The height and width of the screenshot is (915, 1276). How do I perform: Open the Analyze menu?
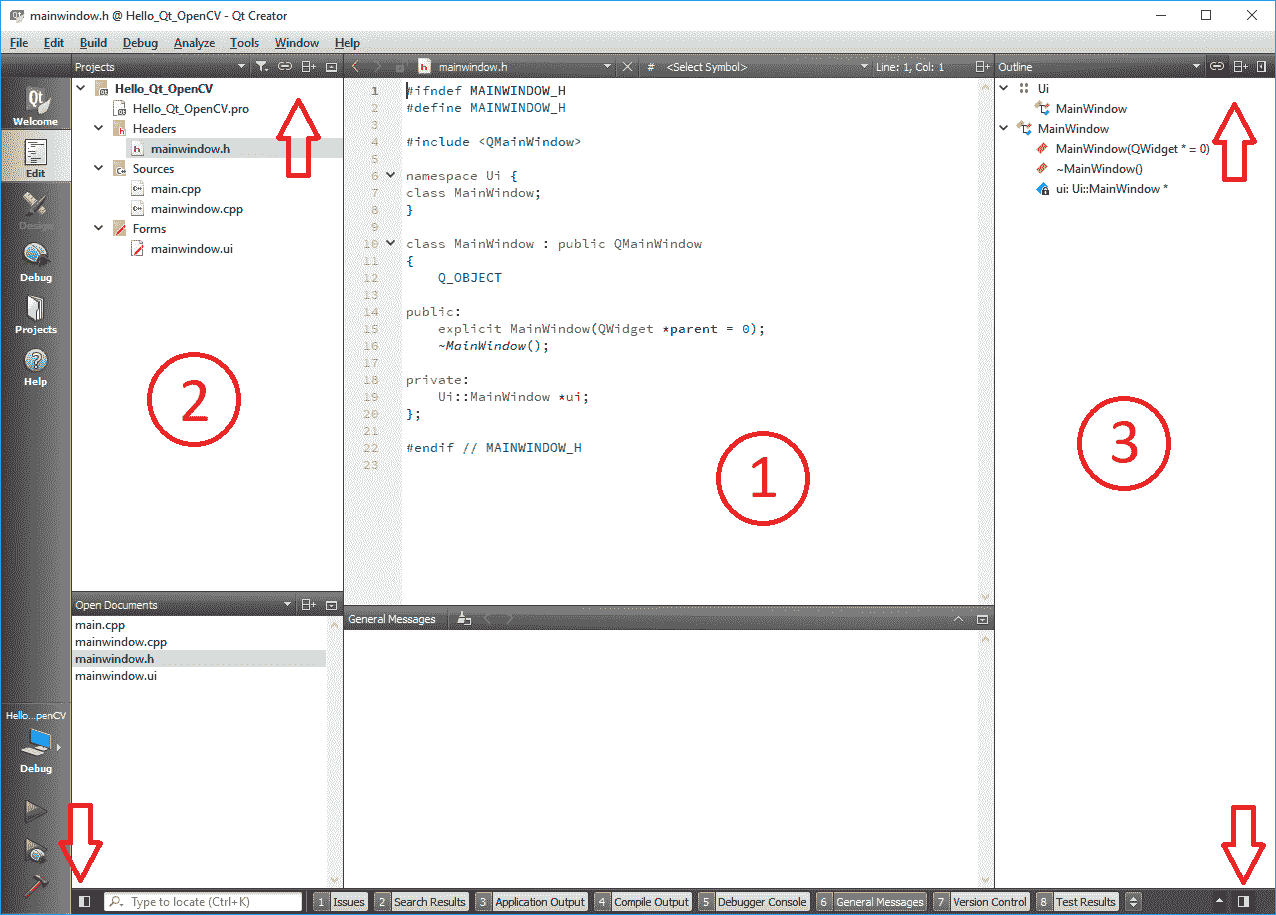tap(194, 43)
